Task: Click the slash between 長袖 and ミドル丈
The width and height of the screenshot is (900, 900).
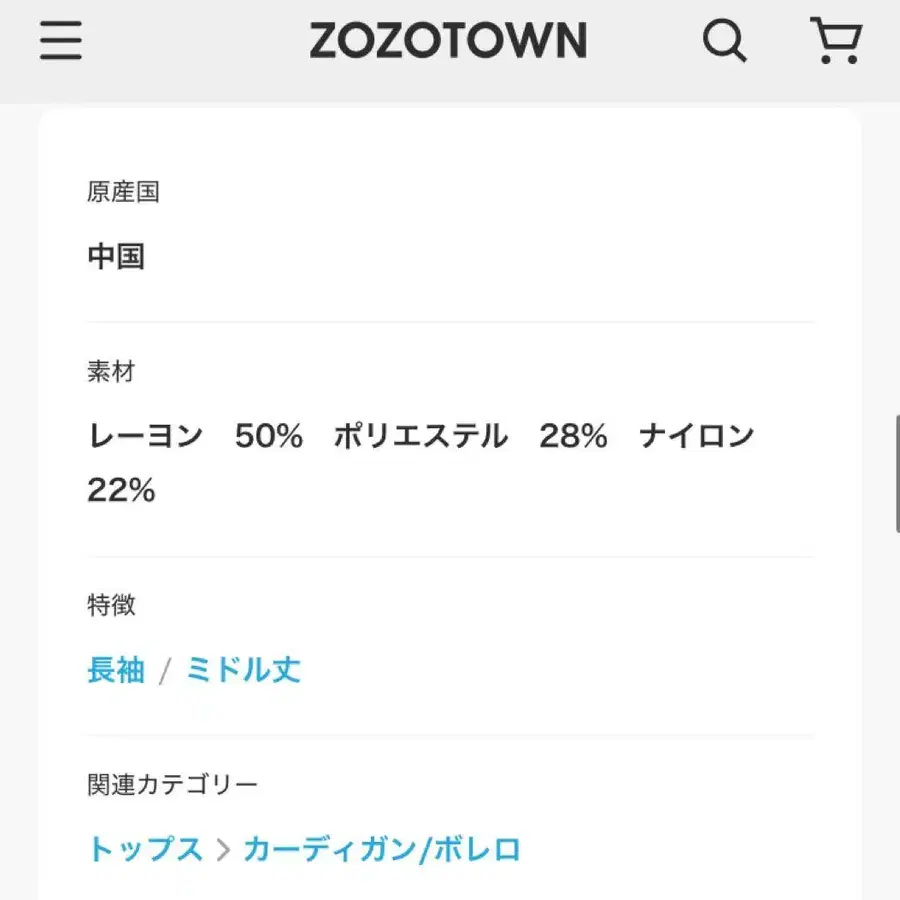Action: tap(165, 671)
